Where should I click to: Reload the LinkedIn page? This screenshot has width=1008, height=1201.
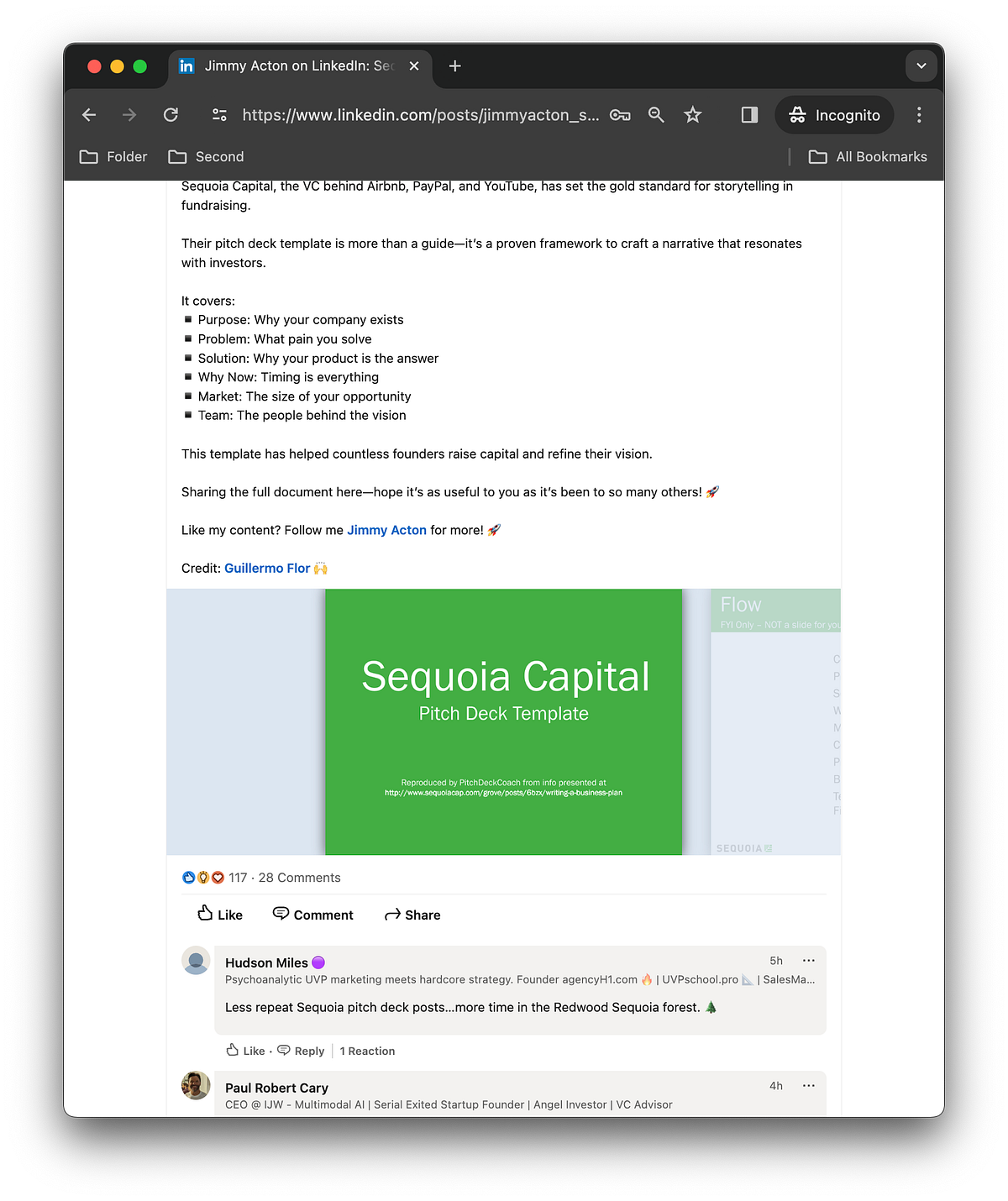click(171, 115)
